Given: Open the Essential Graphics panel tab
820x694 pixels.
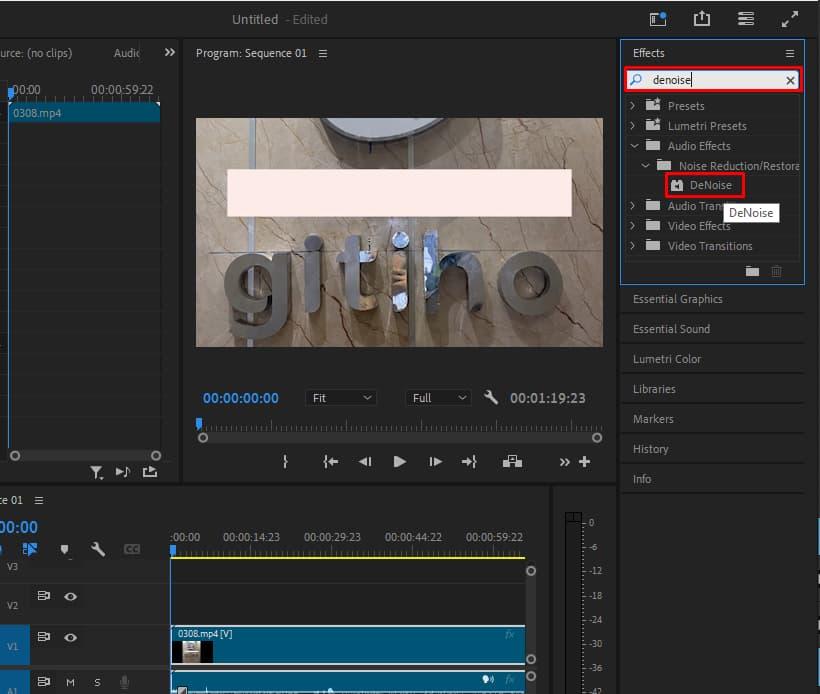Looking at the screenshot, I should (x=677, y=299).
